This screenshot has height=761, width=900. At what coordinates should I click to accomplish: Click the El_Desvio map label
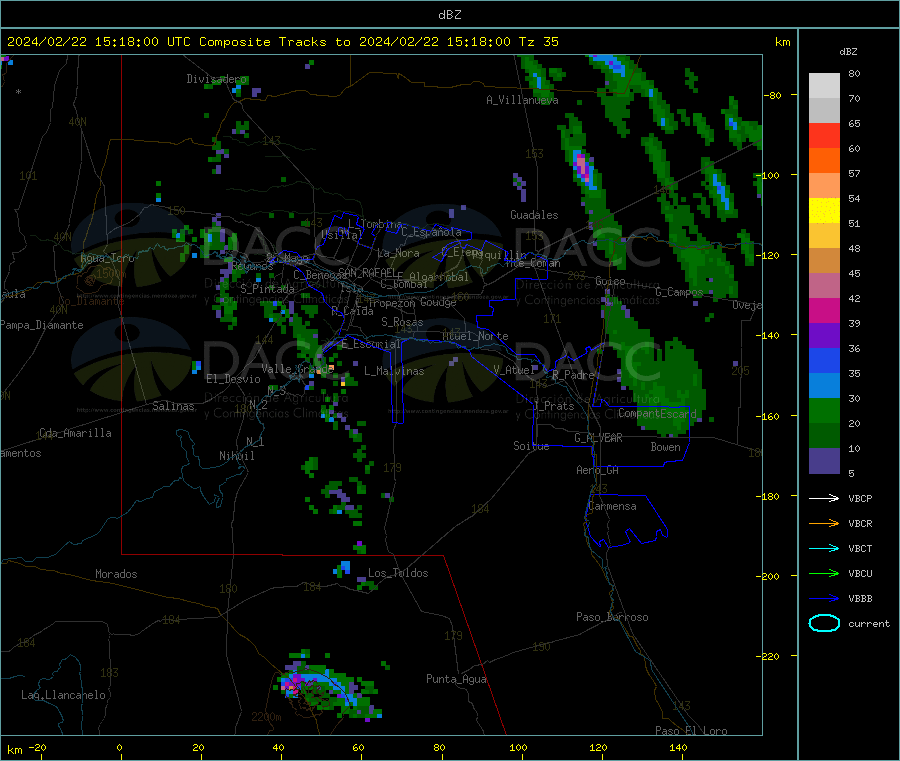(x=233, y=379)
